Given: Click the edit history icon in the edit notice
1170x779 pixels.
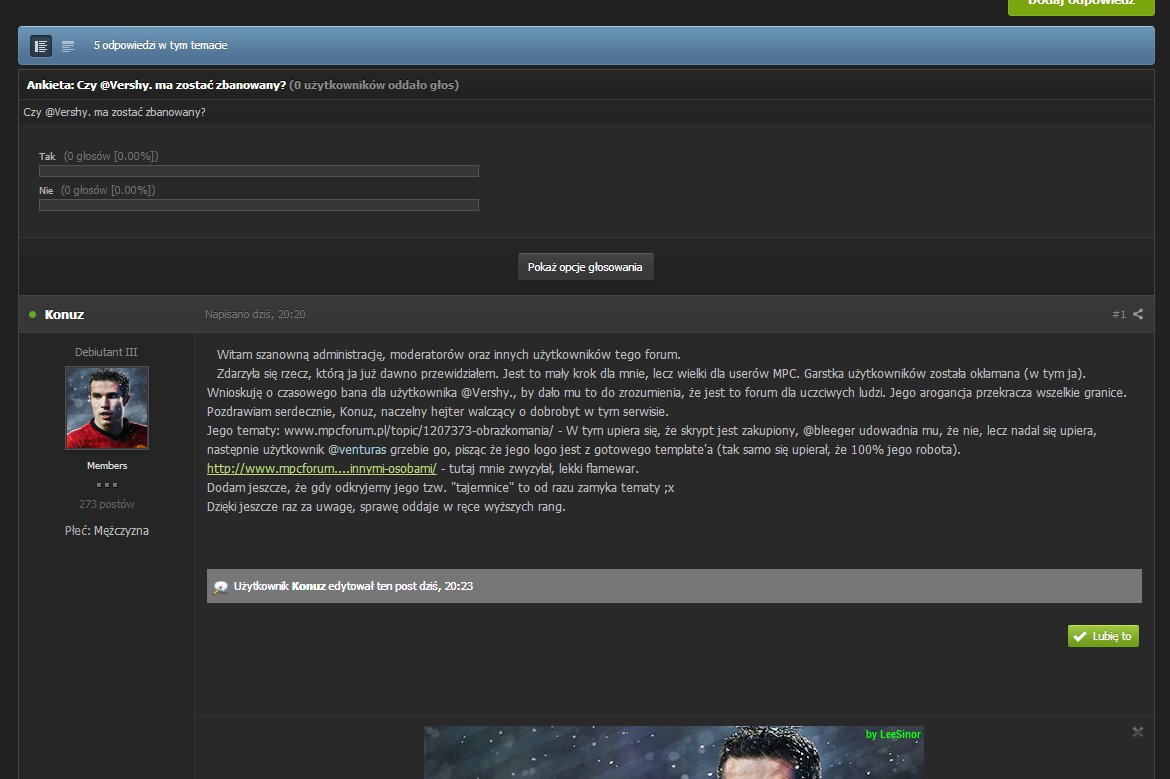Looking at the screenshot, I should [220, 587].
